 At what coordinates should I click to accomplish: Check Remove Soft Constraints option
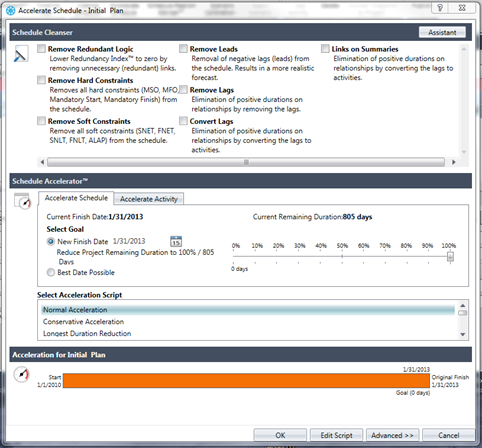click(41, 121)
